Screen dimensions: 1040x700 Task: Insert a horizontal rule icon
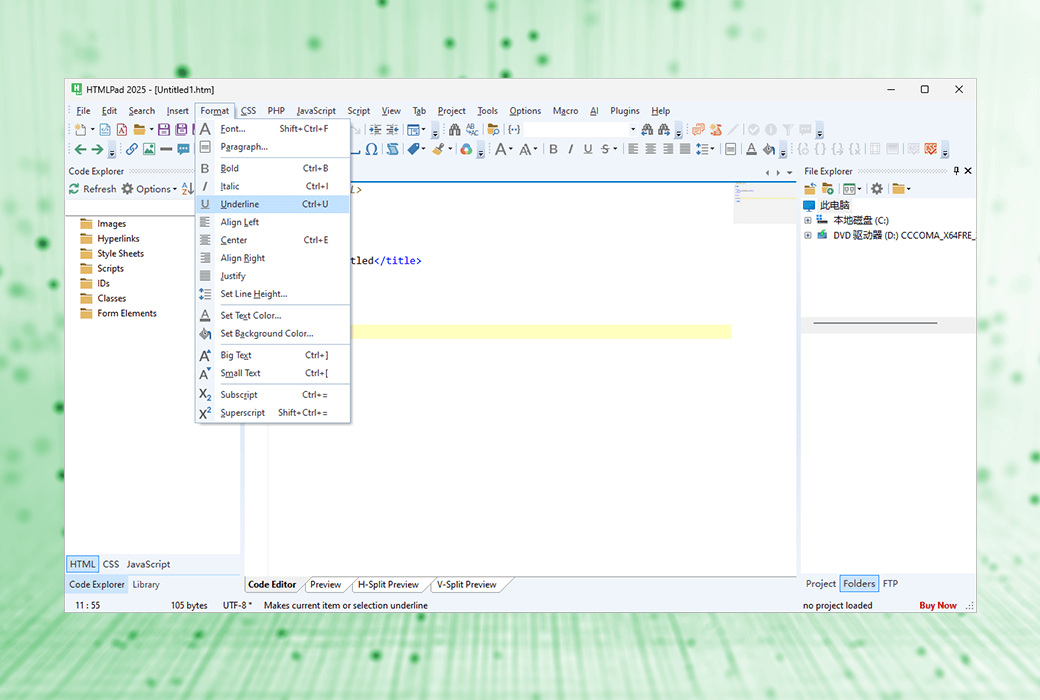[166, 149]
